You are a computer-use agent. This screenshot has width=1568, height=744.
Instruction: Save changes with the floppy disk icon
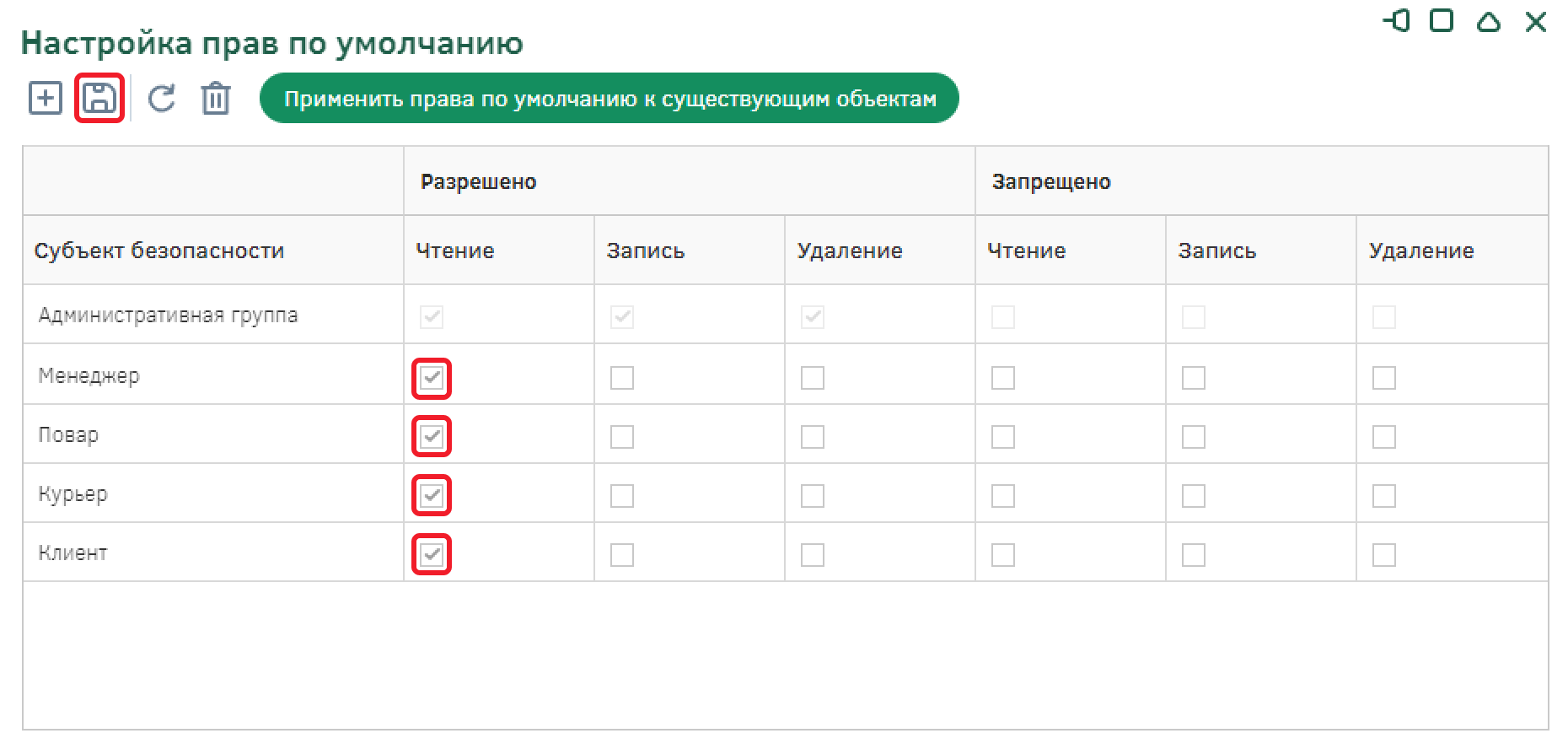(x=99, y=99)
